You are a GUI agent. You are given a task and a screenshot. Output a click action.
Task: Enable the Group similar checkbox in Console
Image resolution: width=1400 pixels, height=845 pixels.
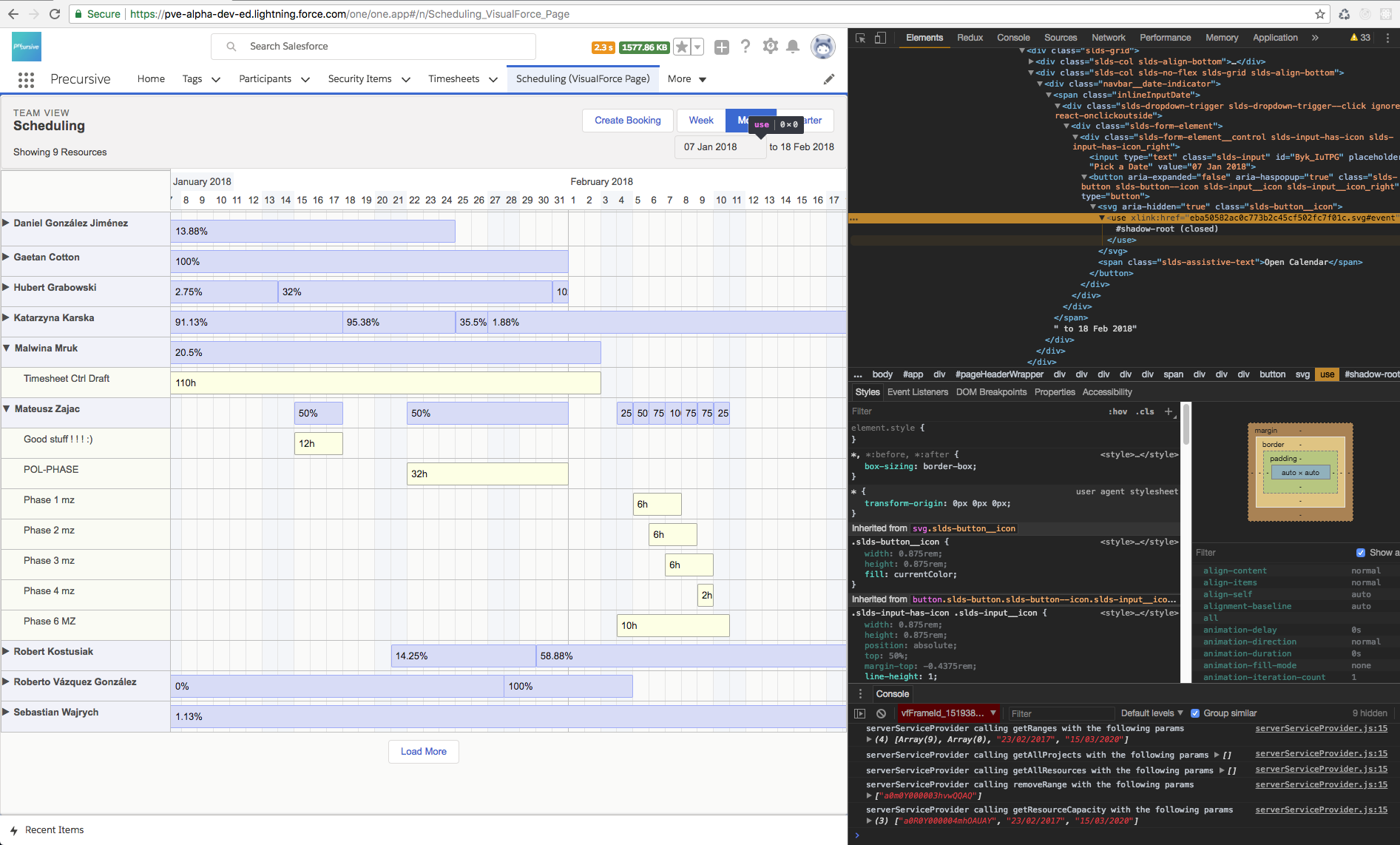pos(1195,713)
